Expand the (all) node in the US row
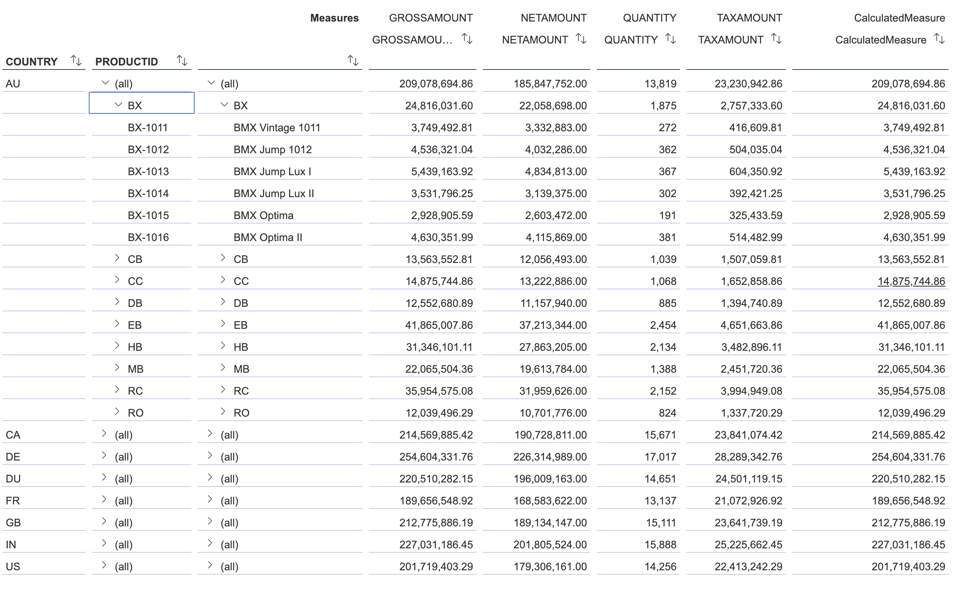The image size is (969, 591). [x=104, y=566]
